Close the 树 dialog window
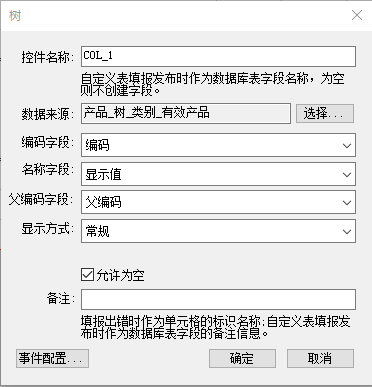This screenshot has width=372, height=387. (357, 15)
